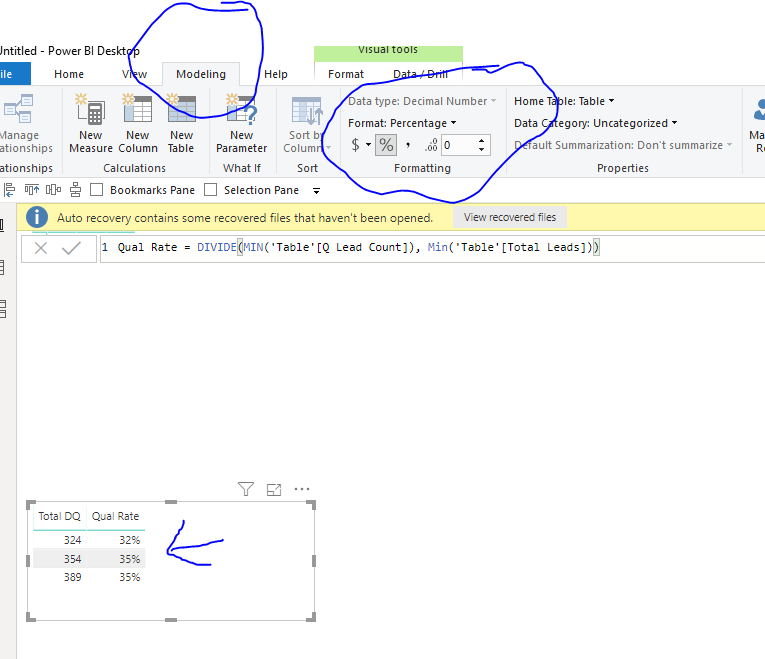Open the Home Table dropdown
765x659 pixels.
pyautogui.click(x=564, y=101)
